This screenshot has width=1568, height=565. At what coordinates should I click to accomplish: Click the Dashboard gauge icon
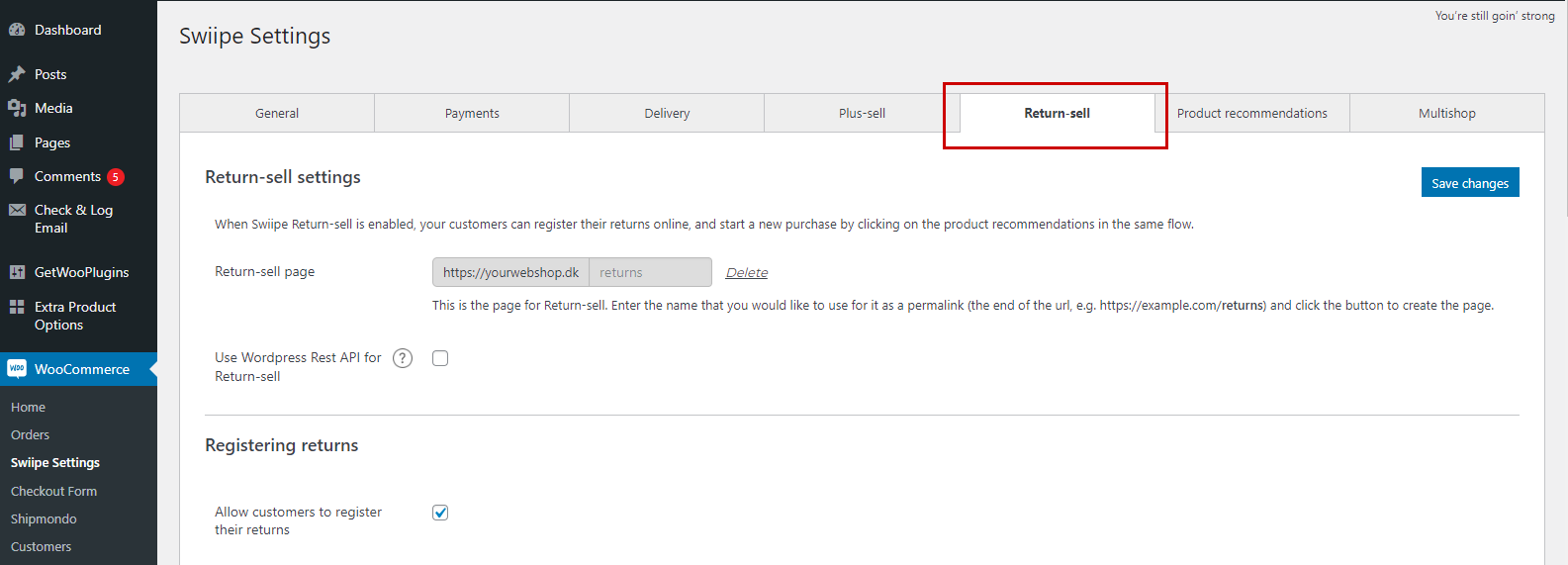tap(17, 30)
